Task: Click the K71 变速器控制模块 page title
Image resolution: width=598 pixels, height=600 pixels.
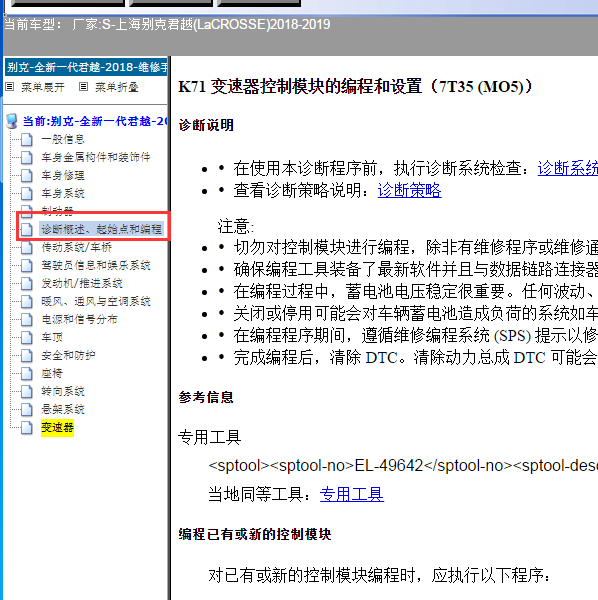Action: (355, 86)
